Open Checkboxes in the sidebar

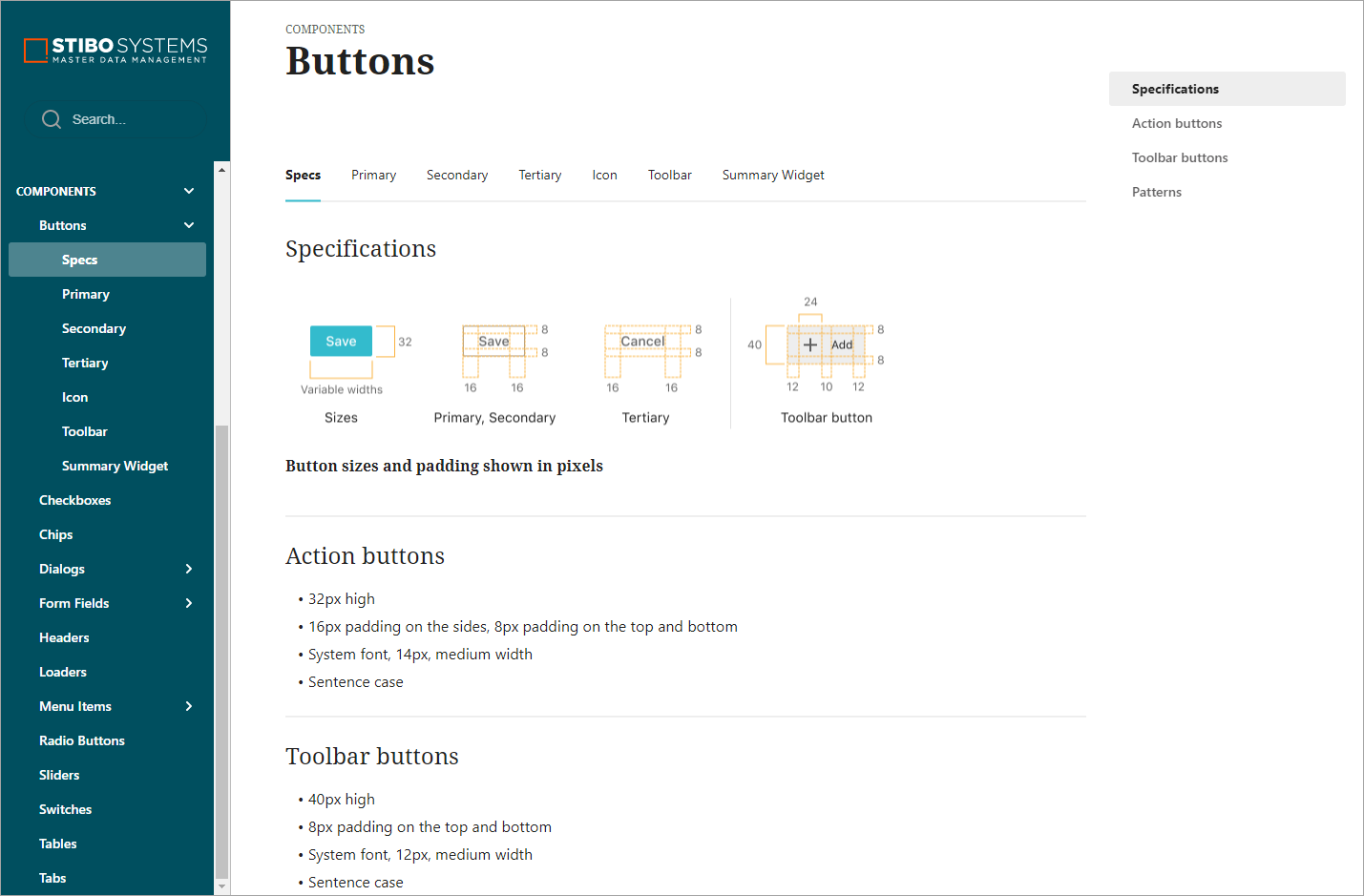pos(75,500)
